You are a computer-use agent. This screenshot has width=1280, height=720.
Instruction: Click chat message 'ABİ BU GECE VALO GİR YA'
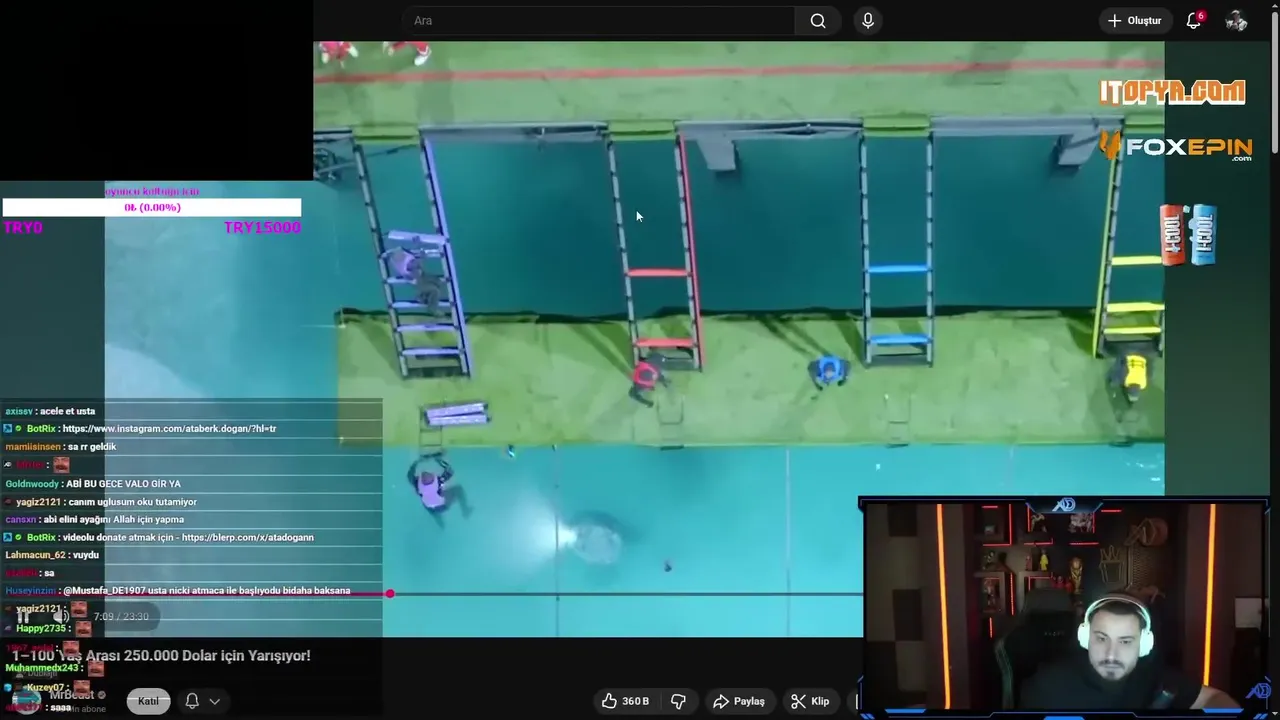123,484
